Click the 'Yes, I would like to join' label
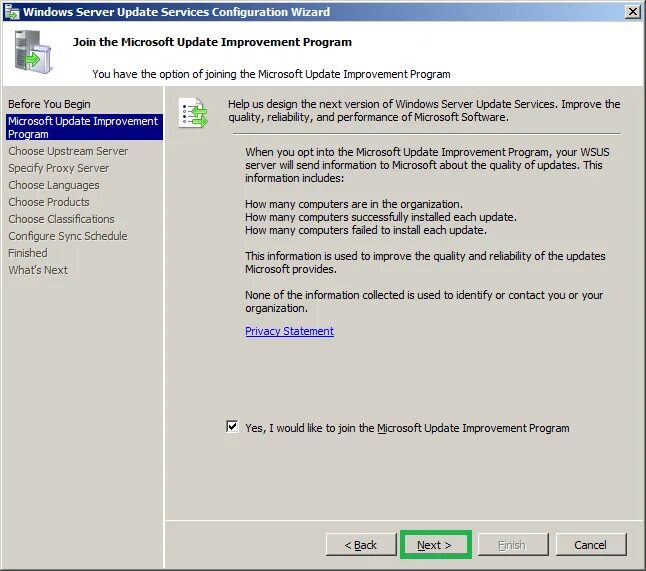 pyautogui.click(x=407, y=428)
